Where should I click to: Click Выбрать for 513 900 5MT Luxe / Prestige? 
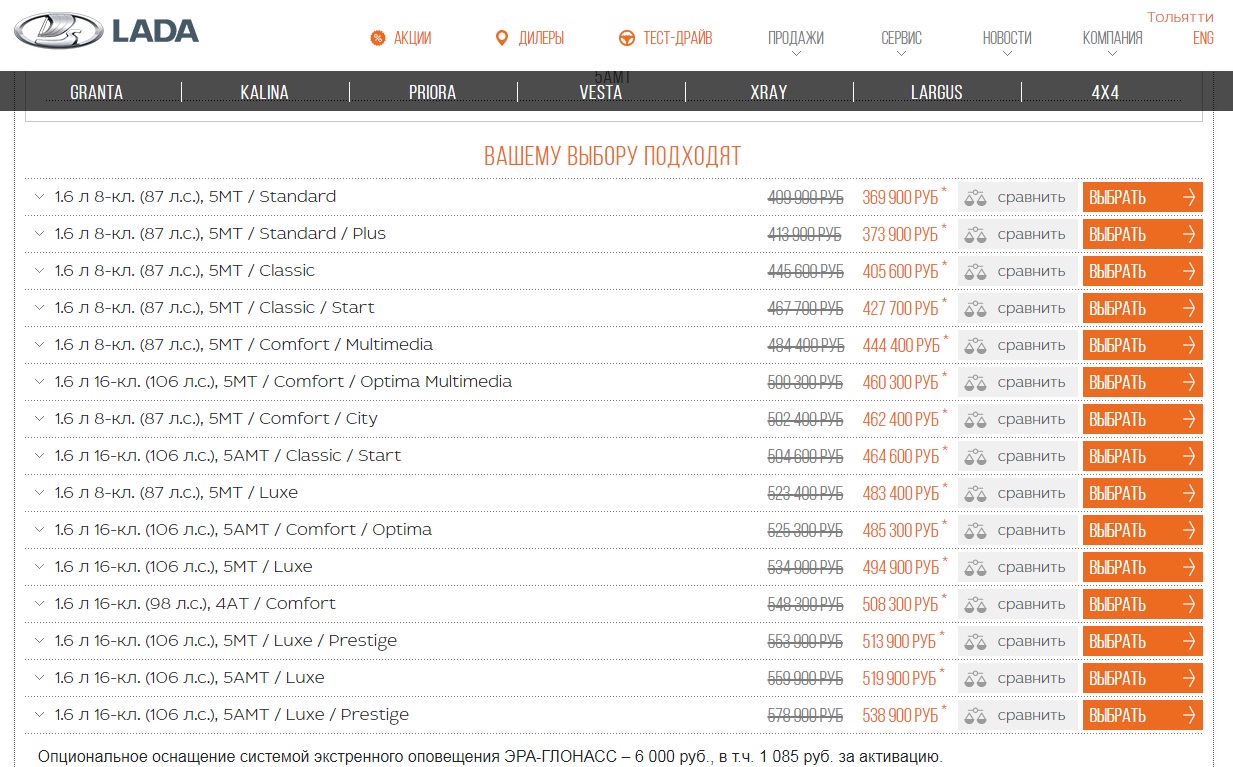pyautogui.click(x=1143, y=641)
